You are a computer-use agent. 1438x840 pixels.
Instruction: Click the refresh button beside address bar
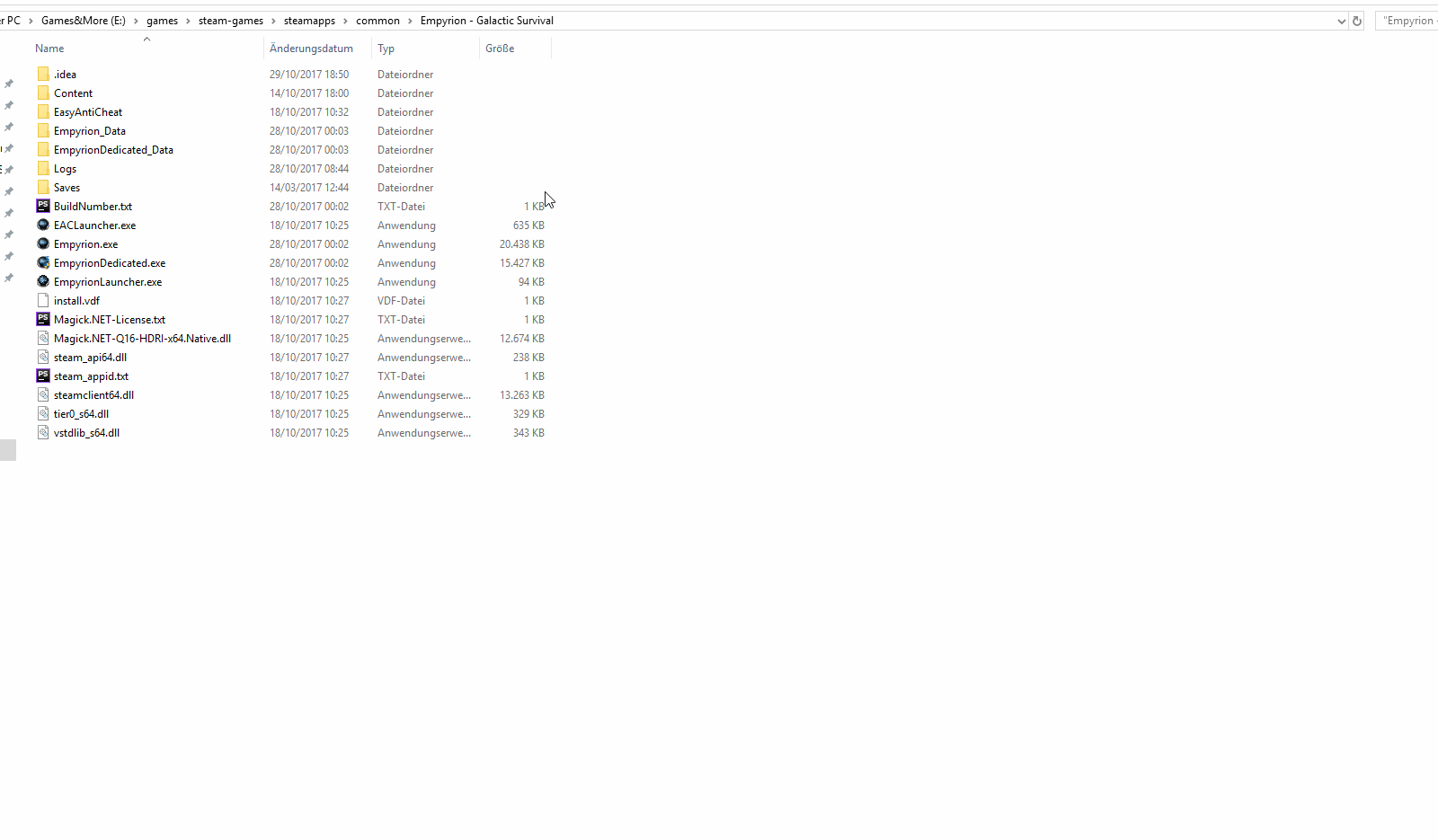pos(1357,21)
